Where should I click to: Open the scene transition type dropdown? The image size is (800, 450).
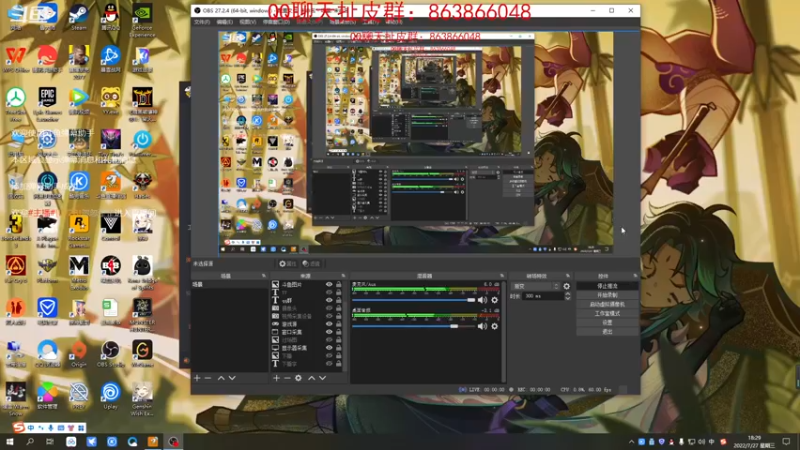tap(536, 286)
